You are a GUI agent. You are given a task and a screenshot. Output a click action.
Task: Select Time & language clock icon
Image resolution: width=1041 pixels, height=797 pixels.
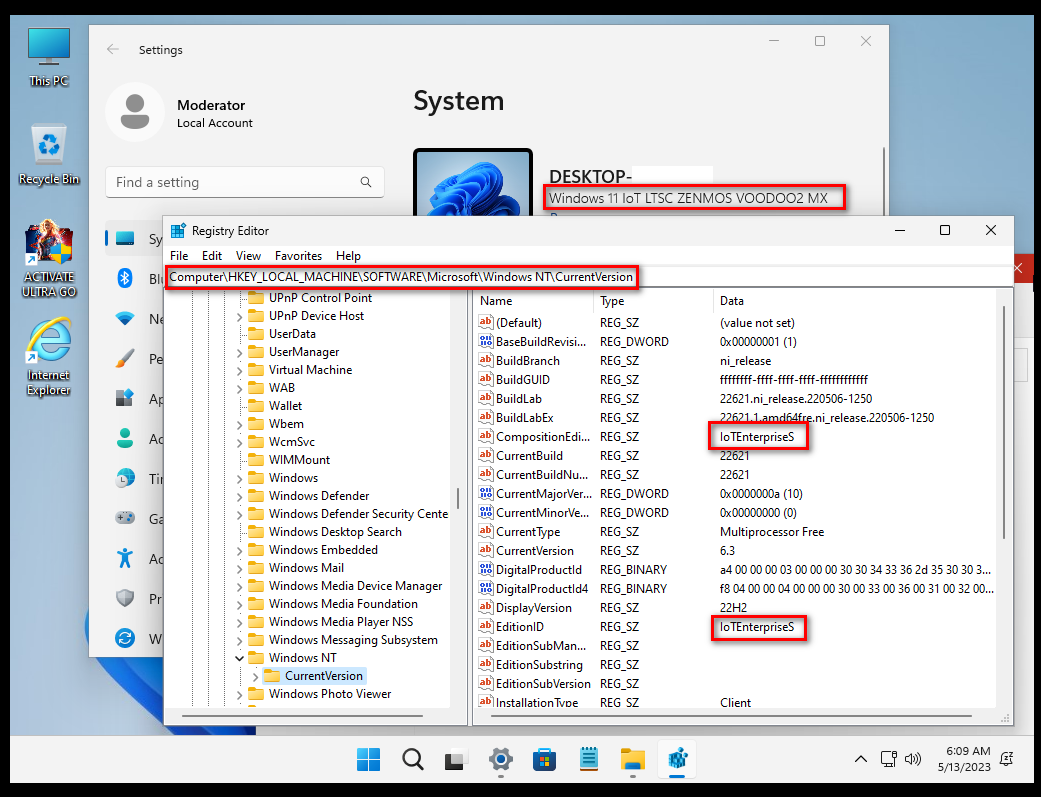coord(125,478)
